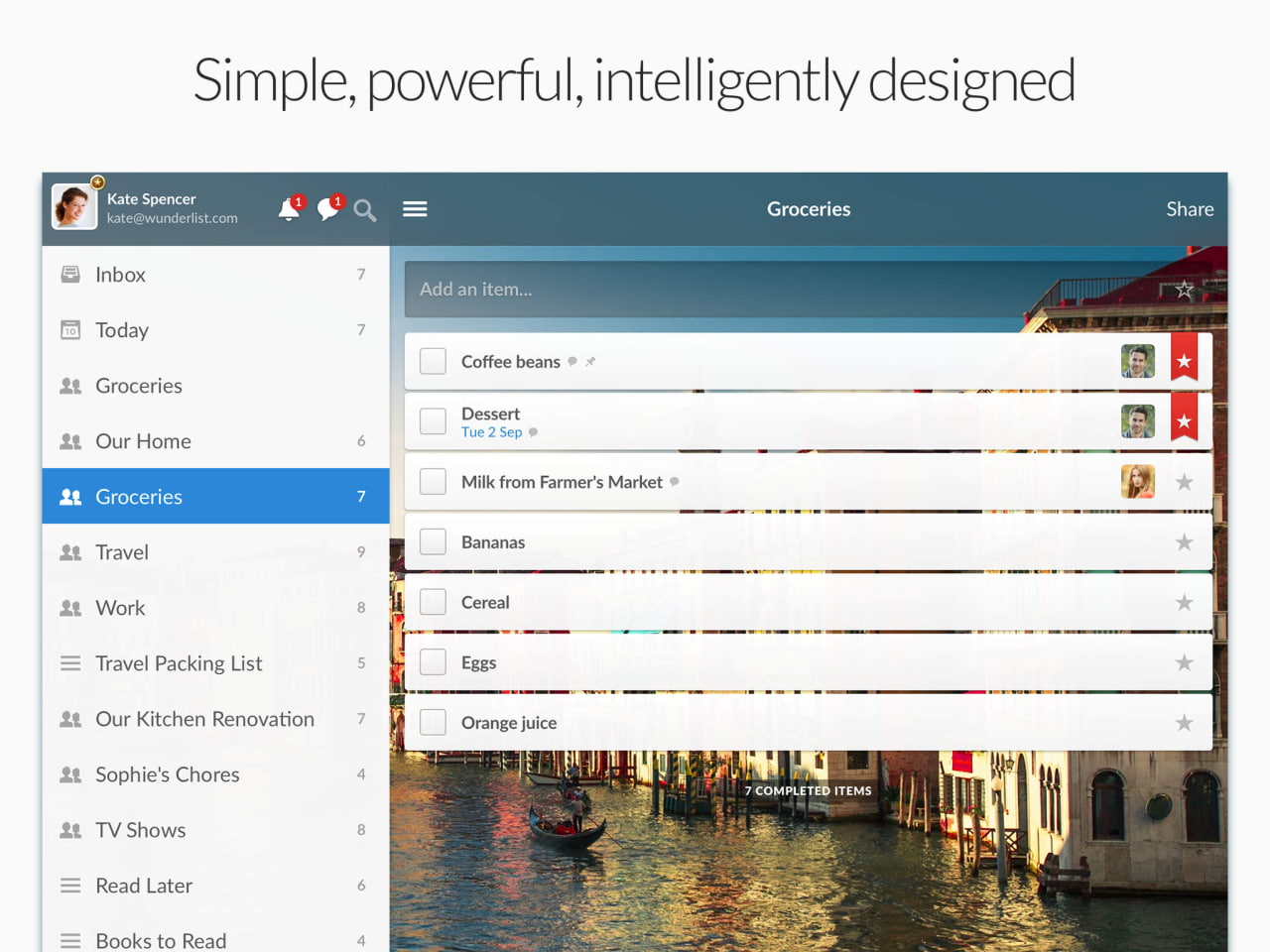1270x952 pixels.
Task: Open the Today calendar icon
Action: click(69, 329)
